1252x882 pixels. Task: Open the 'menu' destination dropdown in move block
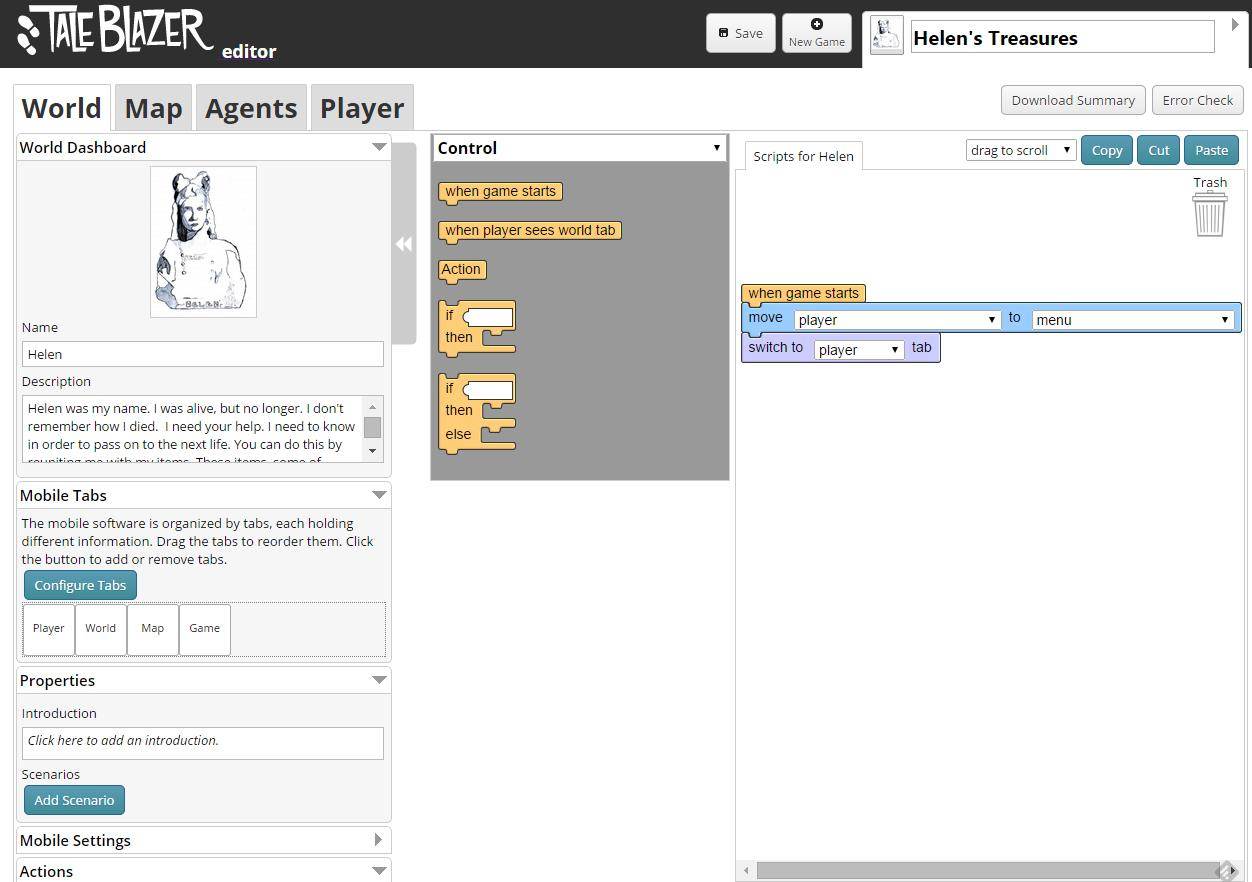pyautogui.click(x=1132, y=320)
